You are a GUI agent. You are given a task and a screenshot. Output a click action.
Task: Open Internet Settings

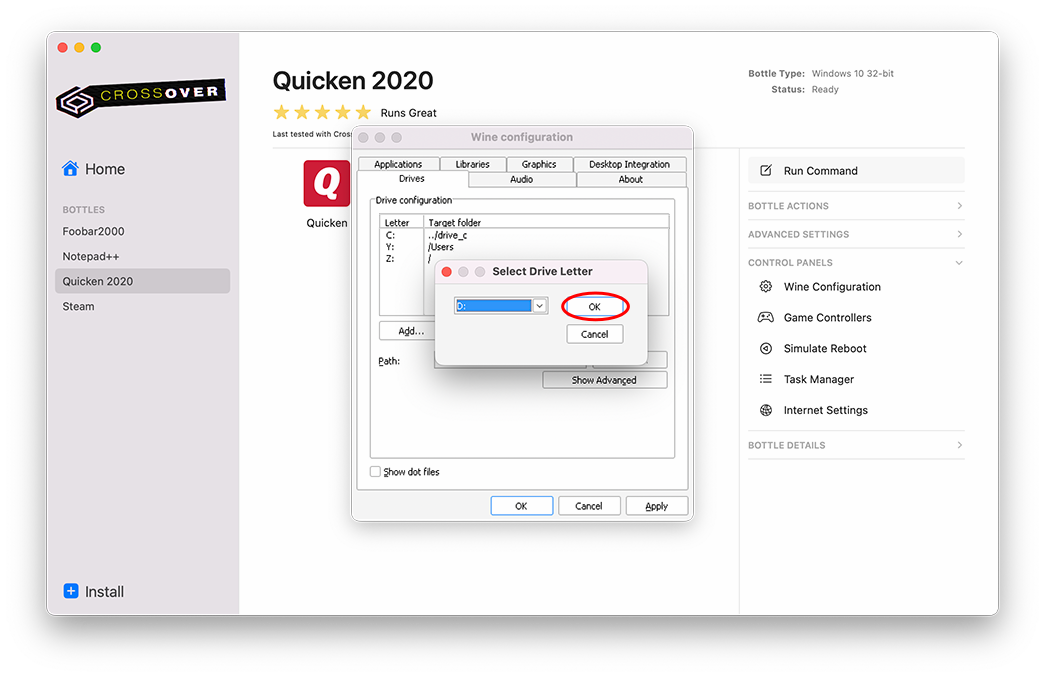[x=825, y=410]
